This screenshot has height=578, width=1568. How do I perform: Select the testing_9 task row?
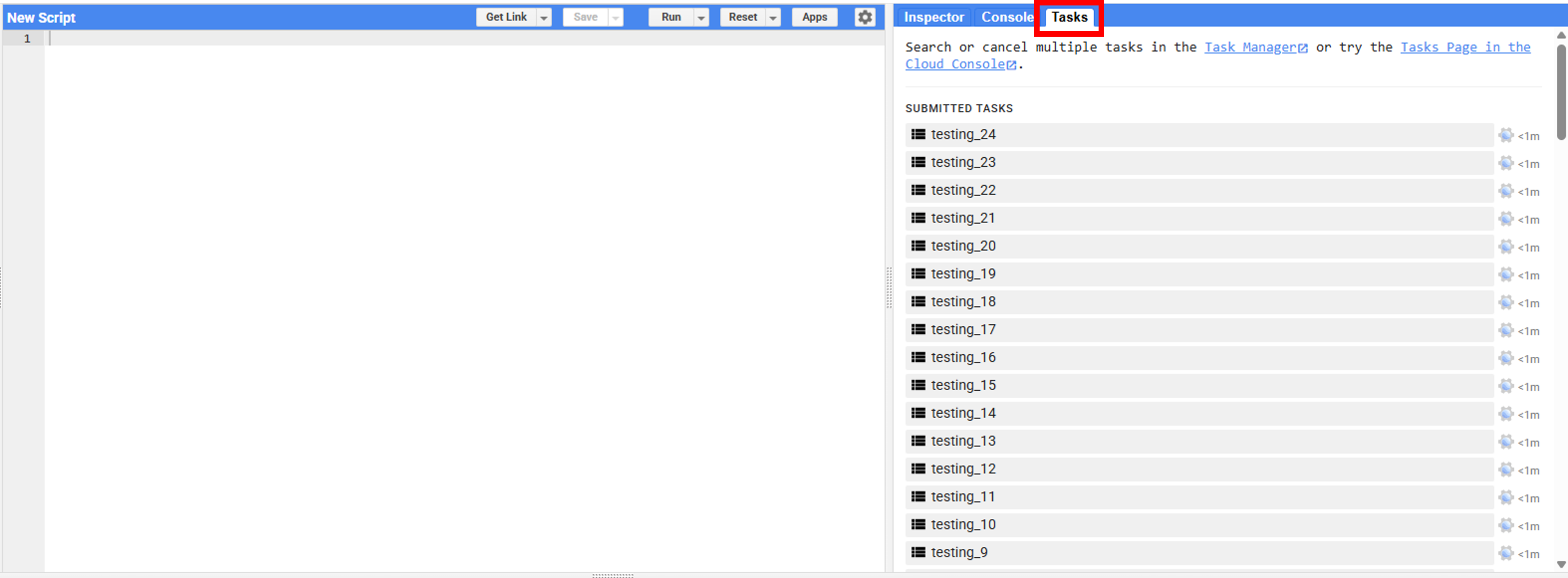click(x=1199, y=553)
